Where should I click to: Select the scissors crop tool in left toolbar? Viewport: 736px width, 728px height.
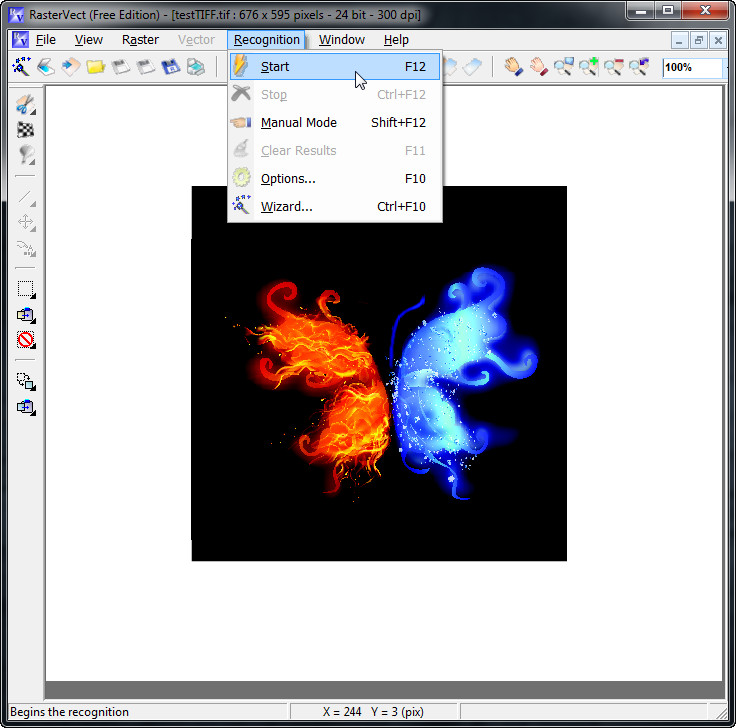pyautogui.click(x=26, y=104)
